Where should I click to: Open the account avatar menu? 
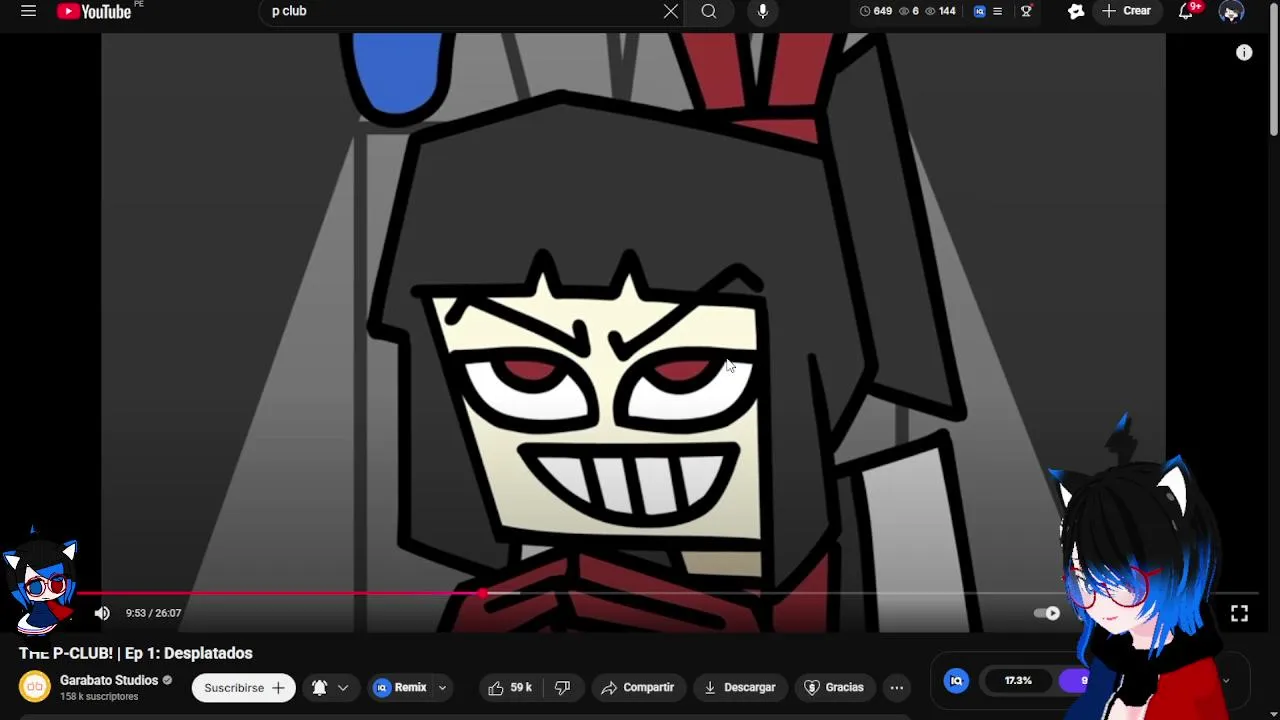(1231, 11)
